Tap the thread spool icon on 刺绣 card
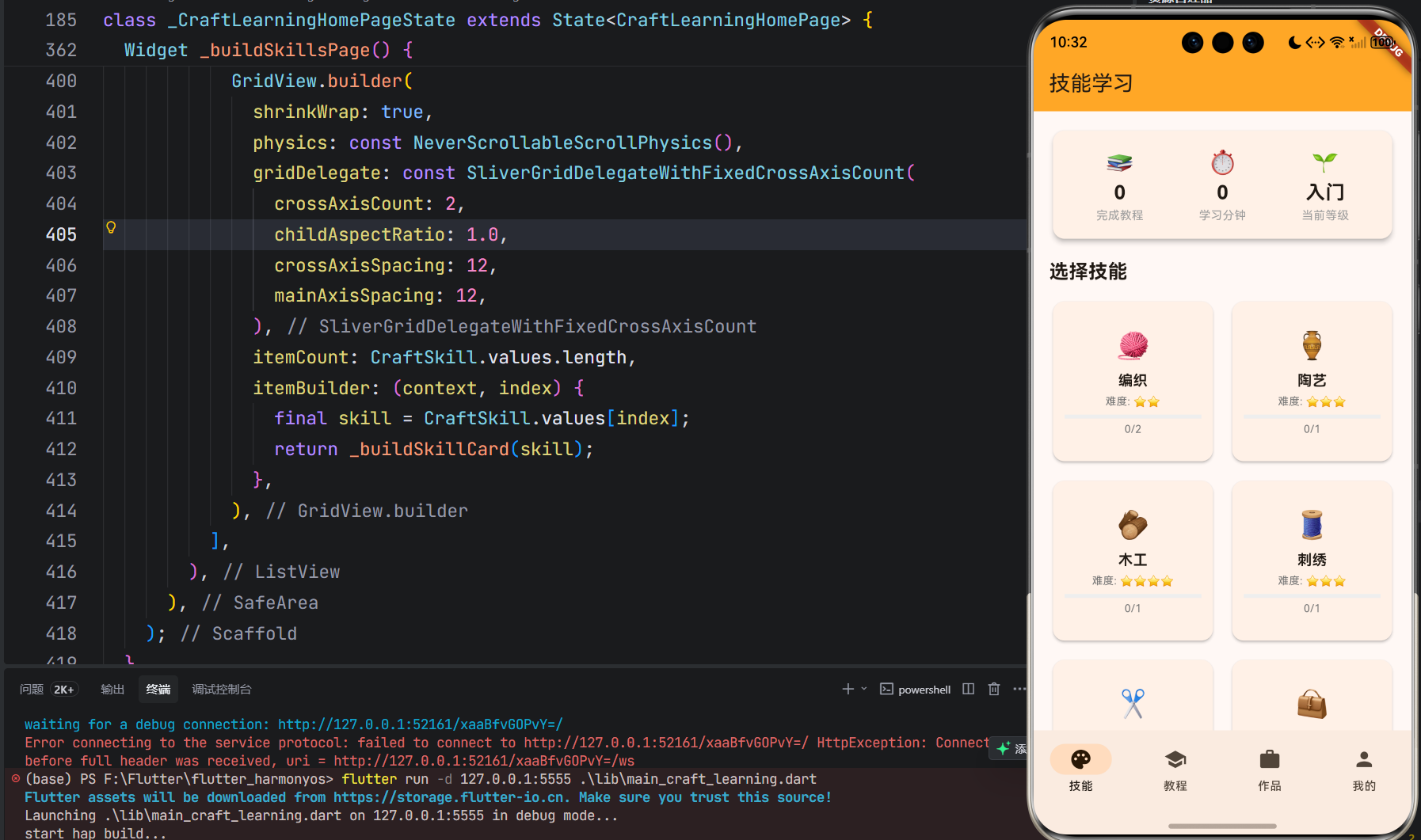Image resolution: width=1421 pixels, height=840 pixels. point(1312,524)
